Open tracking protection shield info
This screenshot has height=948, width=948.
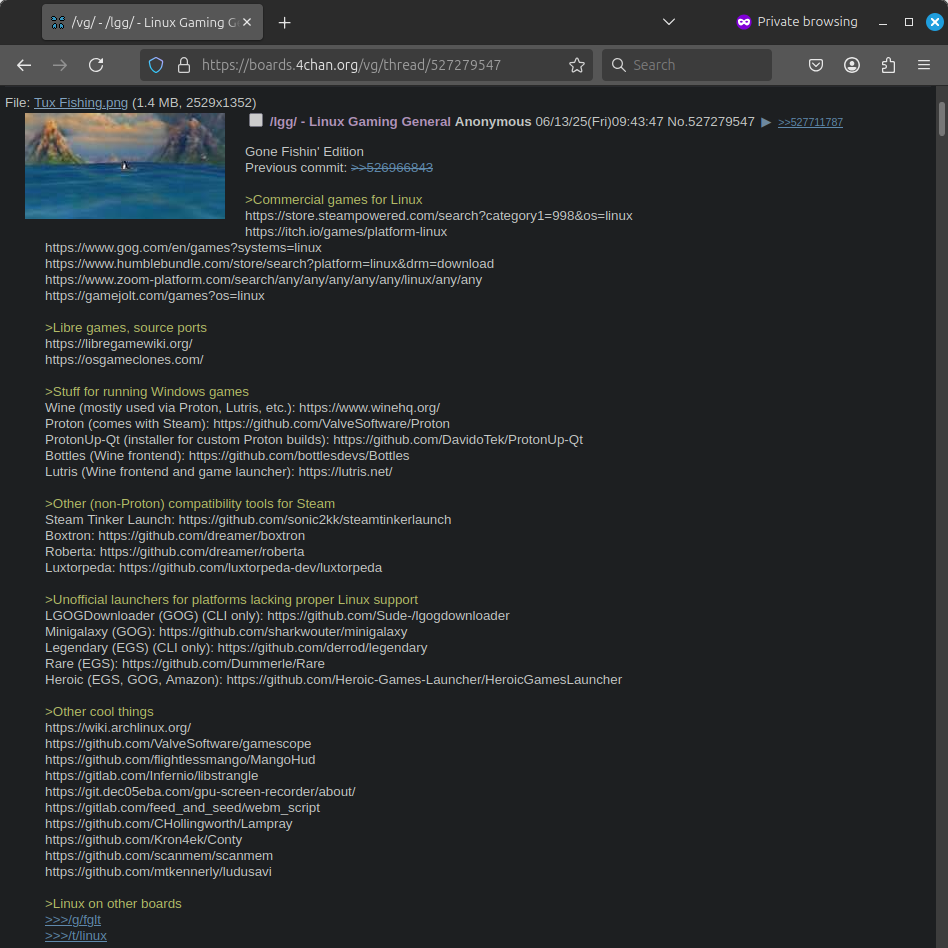coord(156,65)
